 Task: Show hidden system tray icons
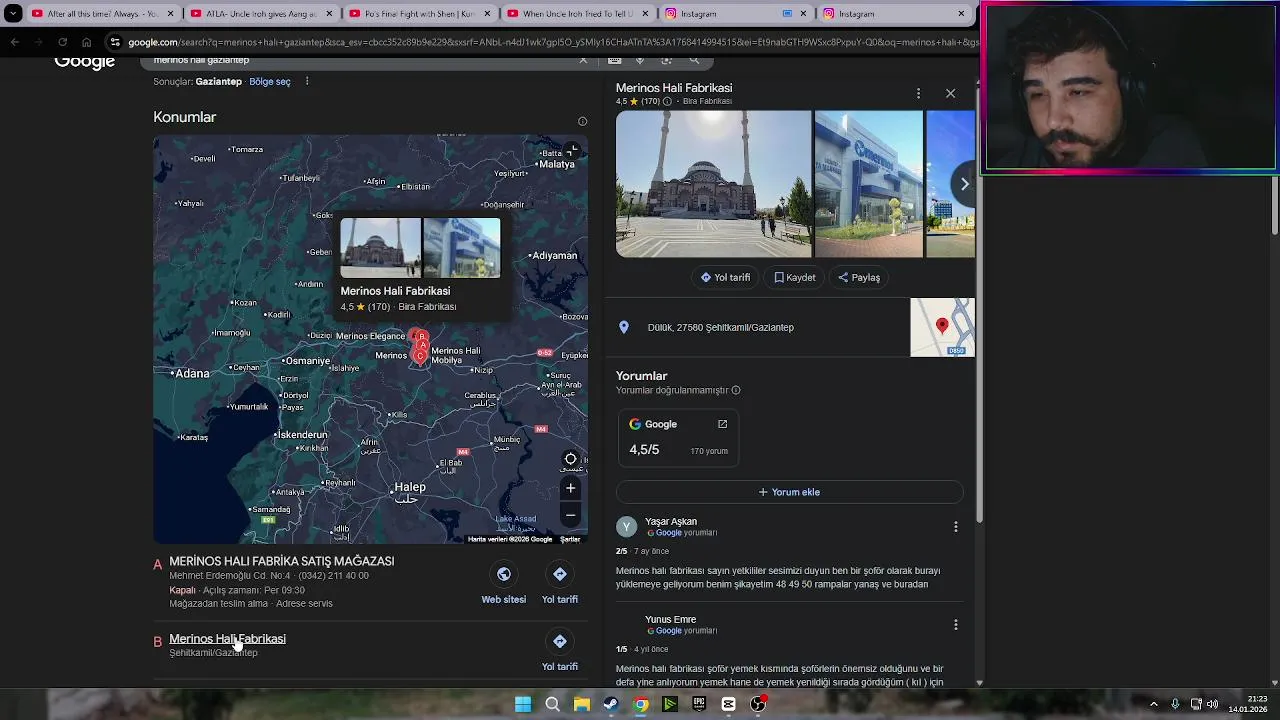(x=1153, y=704)
